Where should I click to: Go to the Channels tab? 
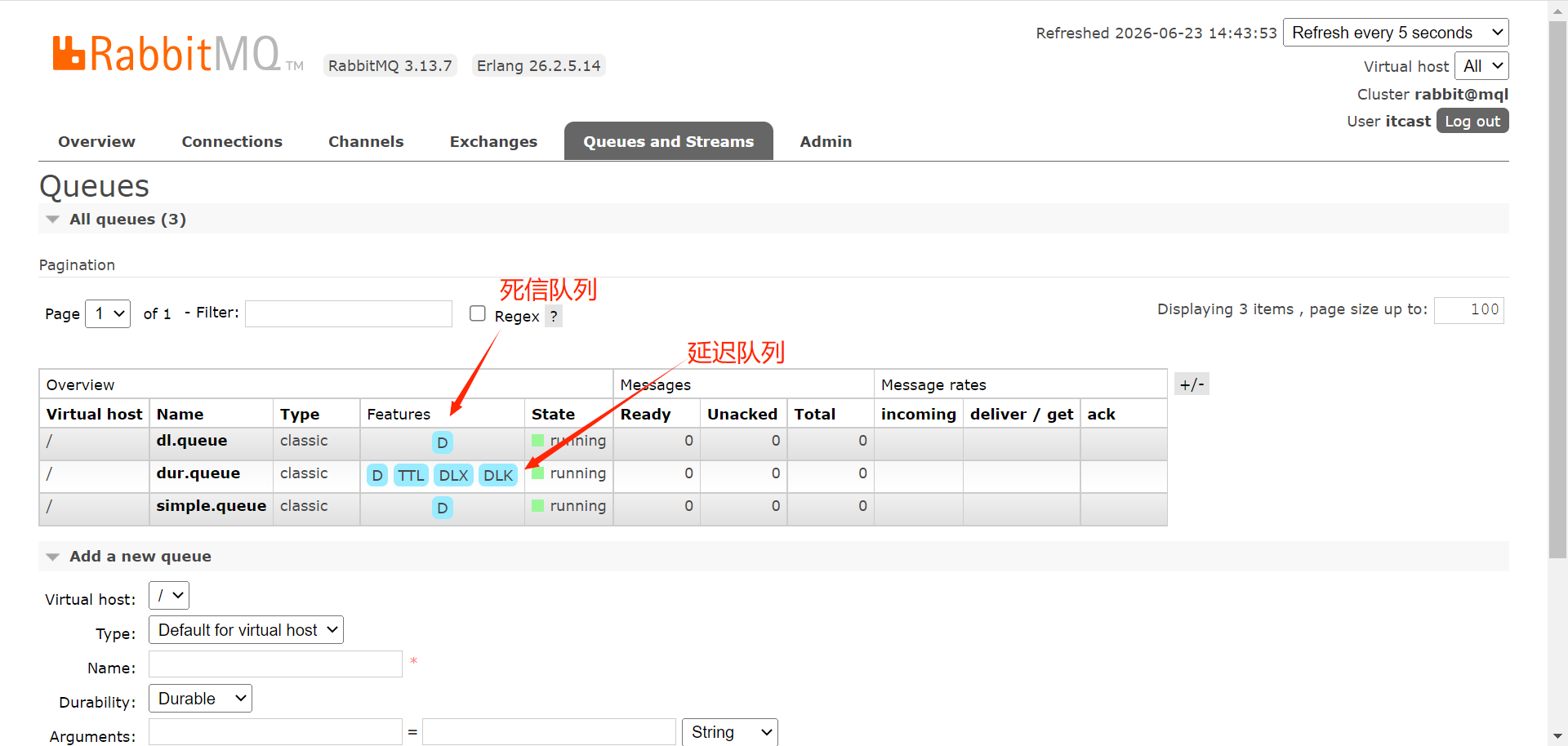pyautogui.click(x=366, y=141)
